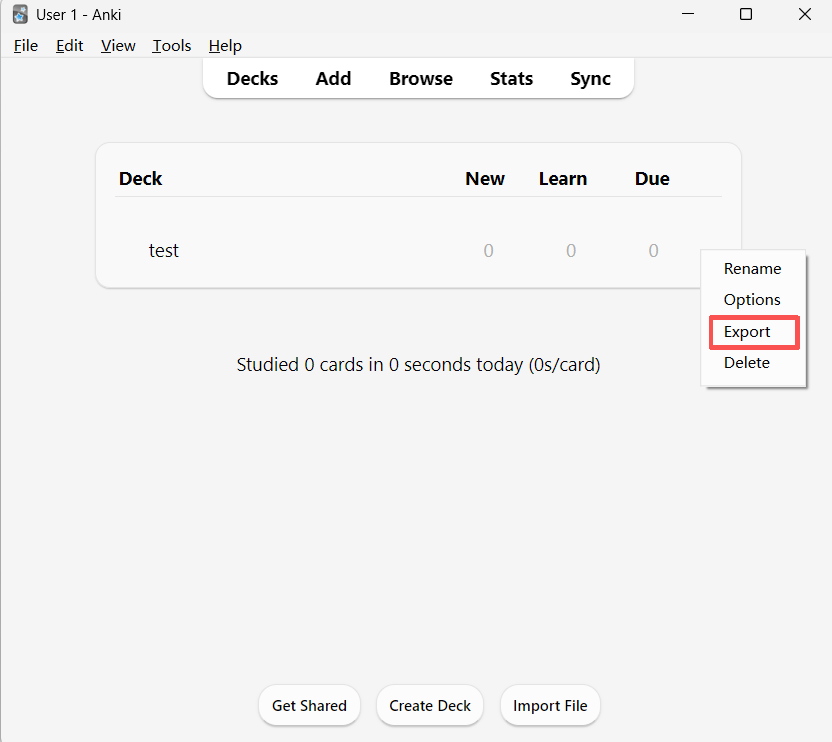Maximize the Anki window

tap(746, 14)
